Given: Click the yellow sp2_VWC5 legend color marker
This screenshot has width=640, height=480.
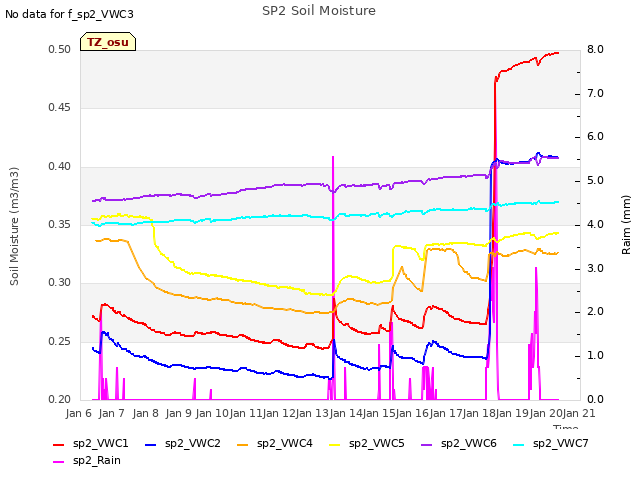Looking at the screenshot, I should [x=335, y=444].
